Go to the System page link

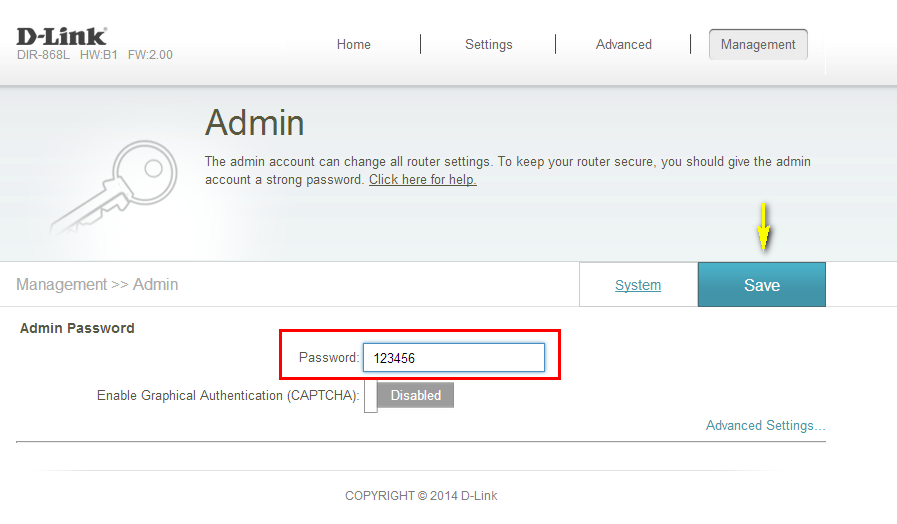coord(638,285)
